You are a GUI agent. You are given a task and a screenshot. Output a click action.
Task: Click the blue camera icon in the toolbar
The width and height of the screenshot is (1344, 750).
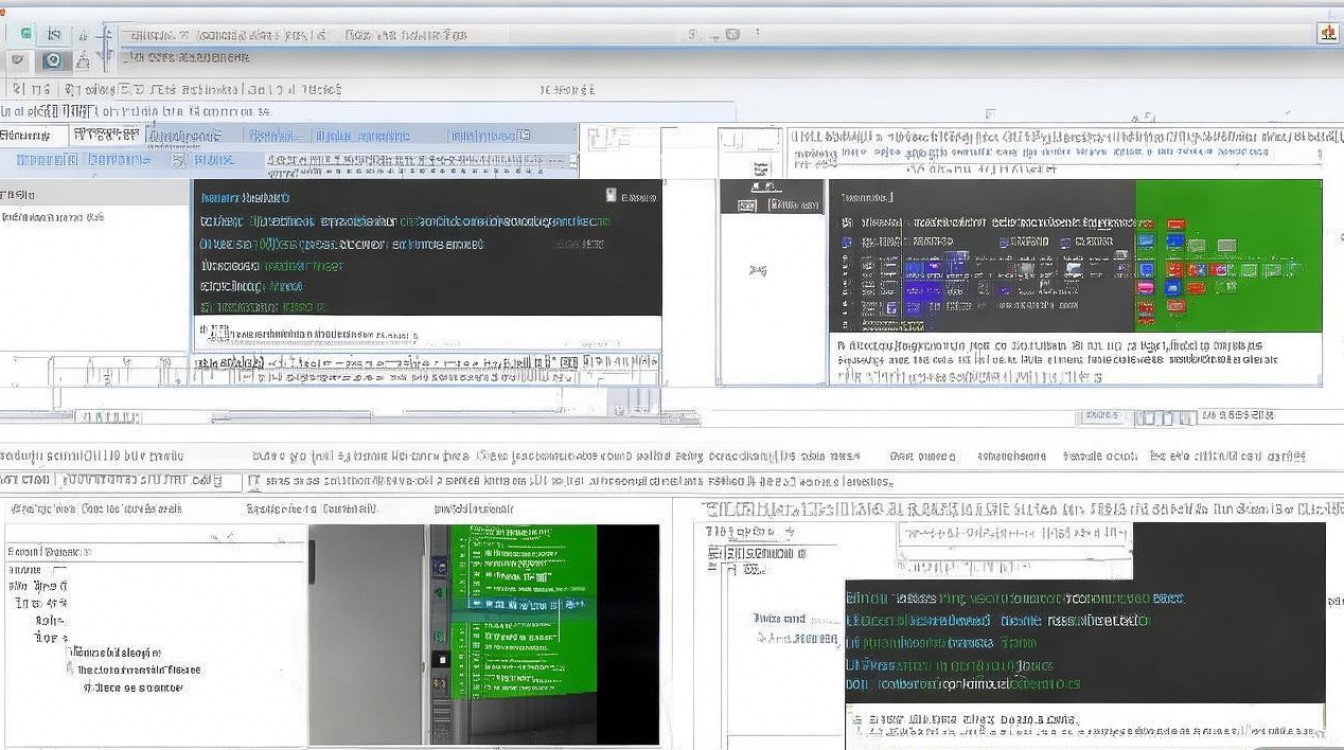pyautogui.click(x=51, y=61)
